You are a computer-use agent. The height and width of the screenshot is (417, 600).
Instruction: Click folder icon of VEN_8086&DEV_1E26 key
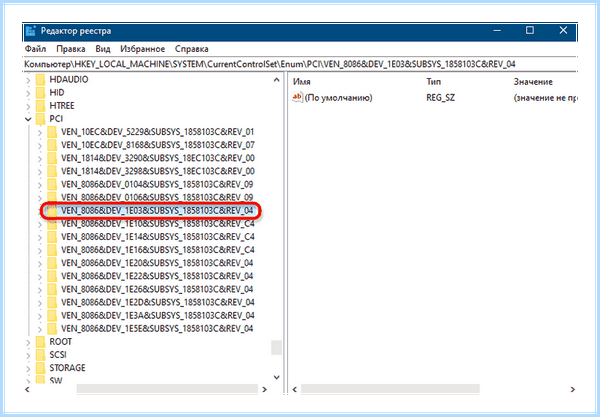(x=52, y=289)
